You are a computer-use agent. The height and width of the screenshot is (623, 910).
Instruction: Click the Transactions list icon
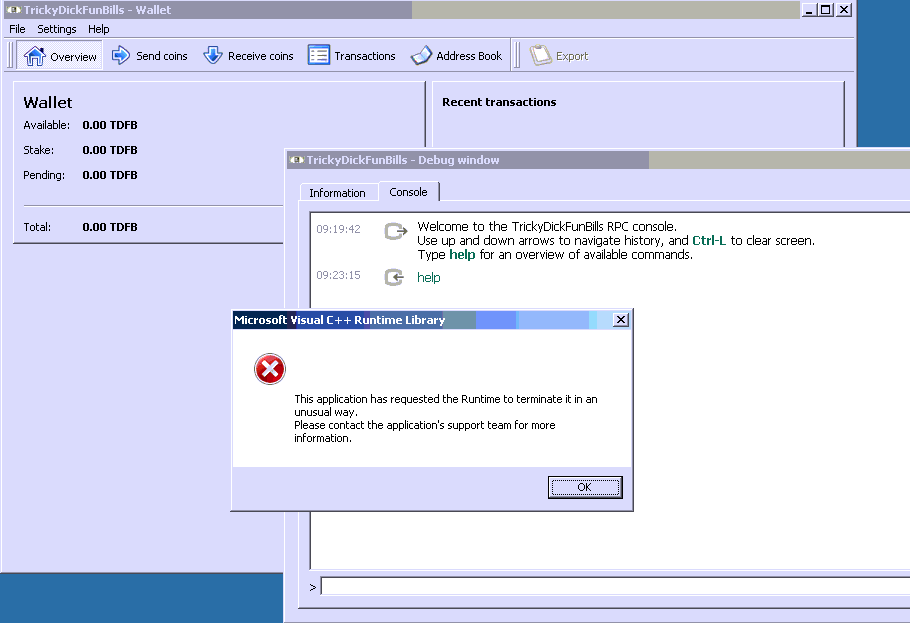[319, 55]
